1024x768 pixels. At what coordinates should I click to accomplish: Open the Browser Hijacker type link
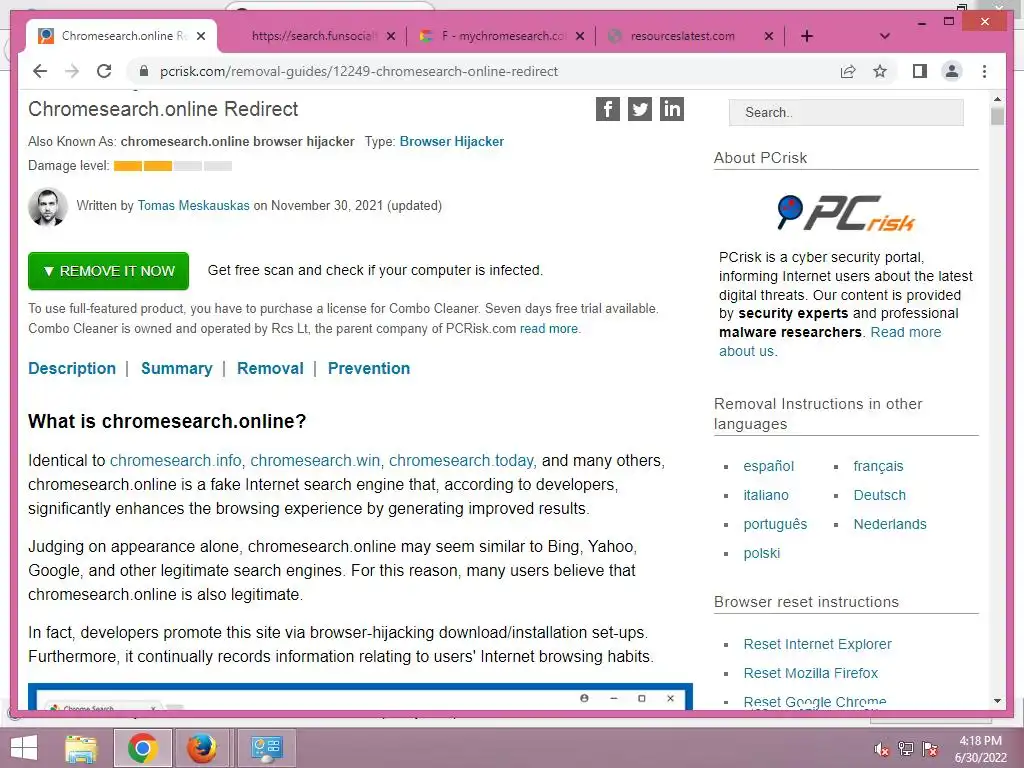tap(451, 142)
